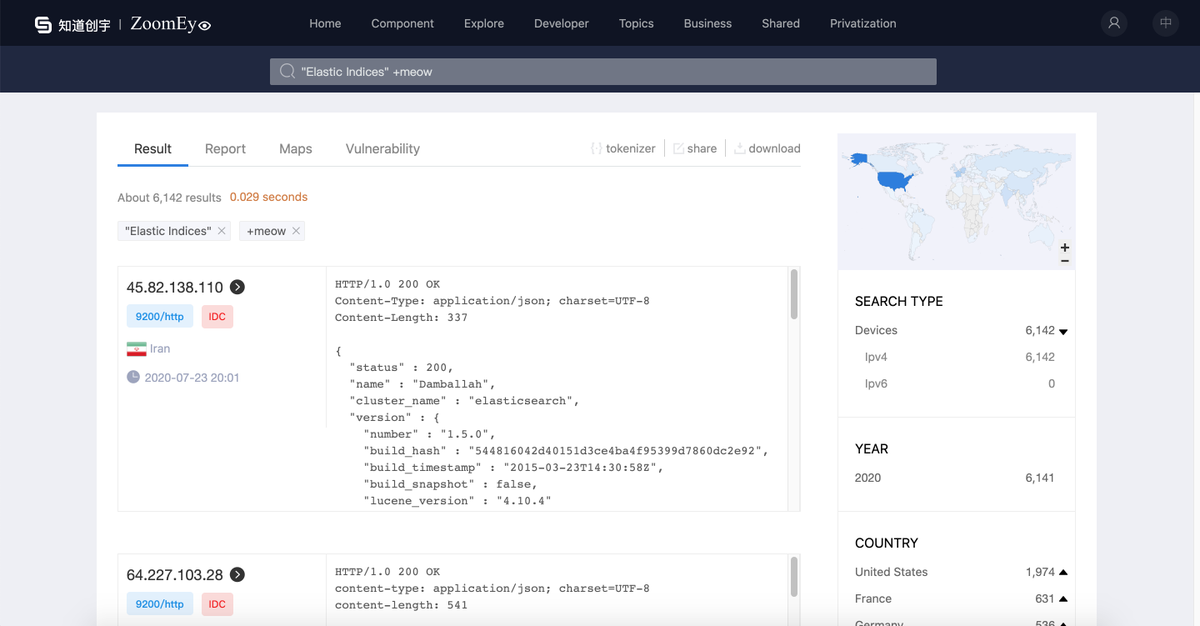The height and width of the screenshot is (626, 1200).
Task: Click the "About 6,142 results" text
Action: [x=169, y=198]
